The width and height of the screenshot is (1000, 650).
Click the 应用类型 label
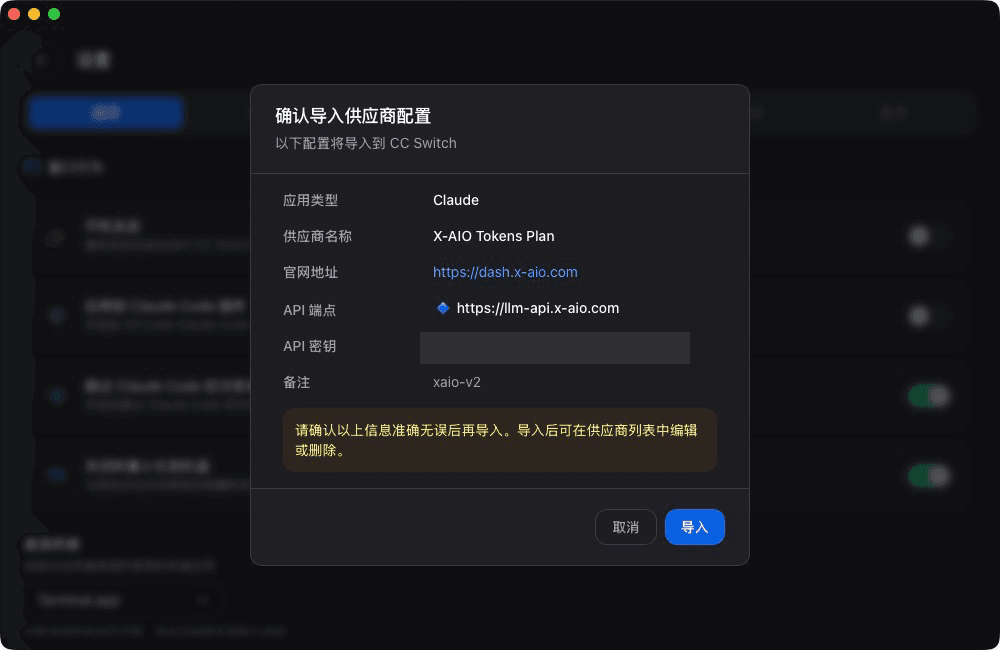(311, 200)
